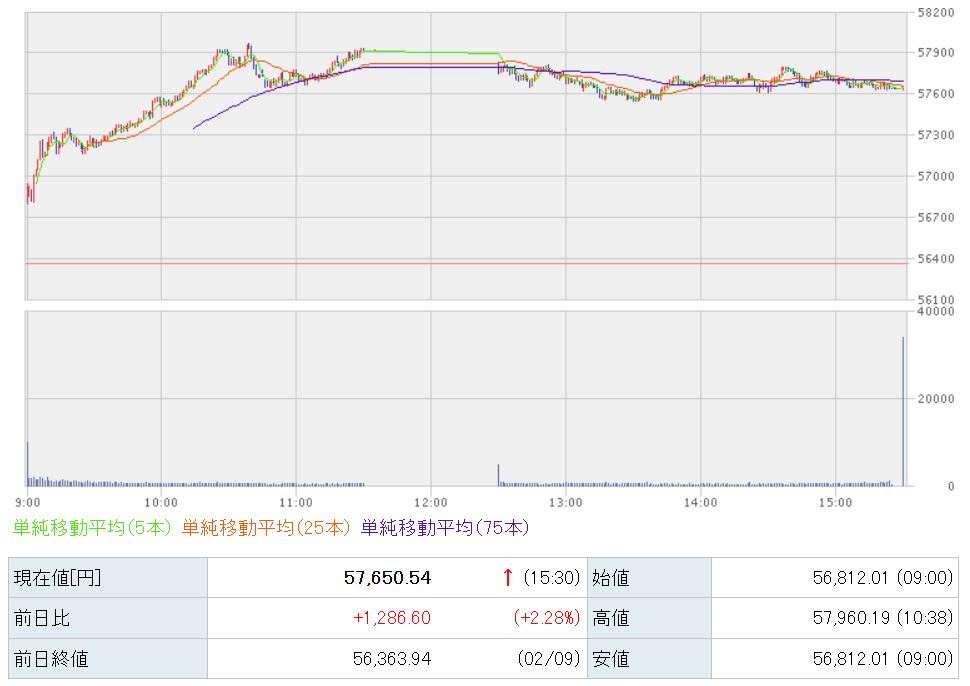Click the (02/09) previous close date

[x=549, y=658]
